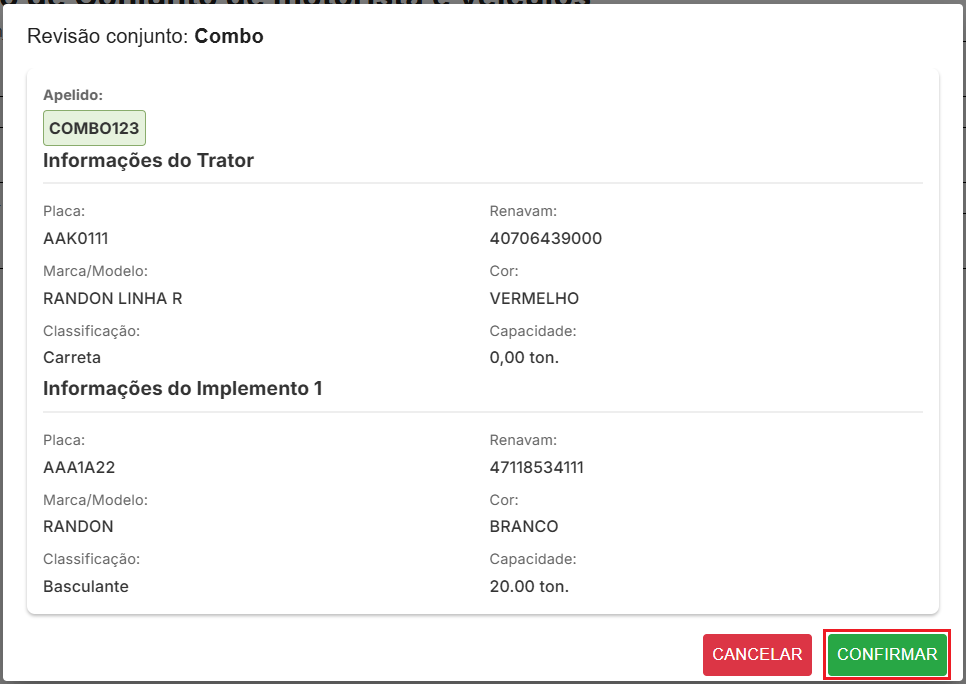Click the CONFIRMAR button

click(x=886, y=654)
